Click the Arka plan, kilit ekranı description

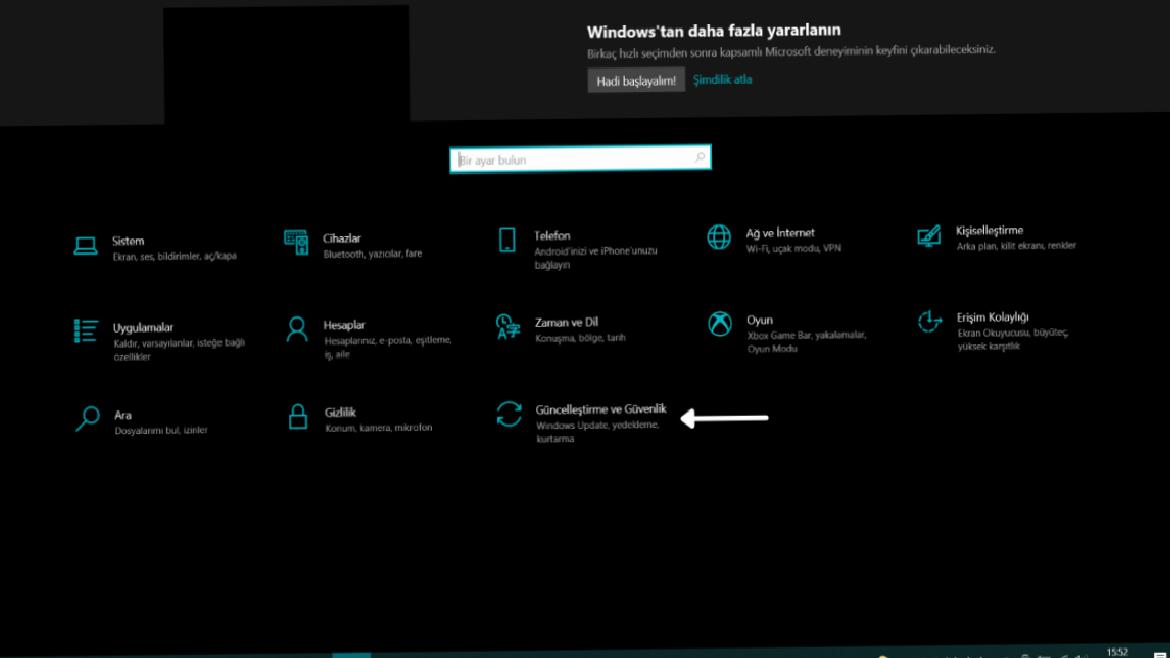pos(1016,245)
